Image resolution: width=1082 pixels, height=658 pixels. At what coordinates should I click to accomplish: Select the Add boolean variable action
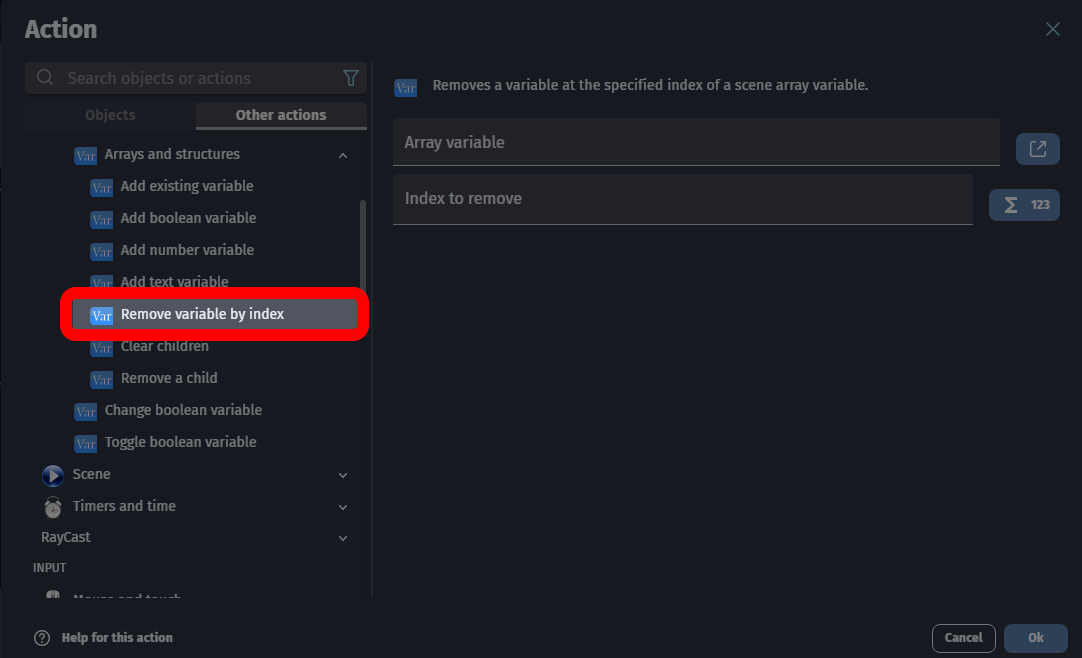(x=187, y=217)
